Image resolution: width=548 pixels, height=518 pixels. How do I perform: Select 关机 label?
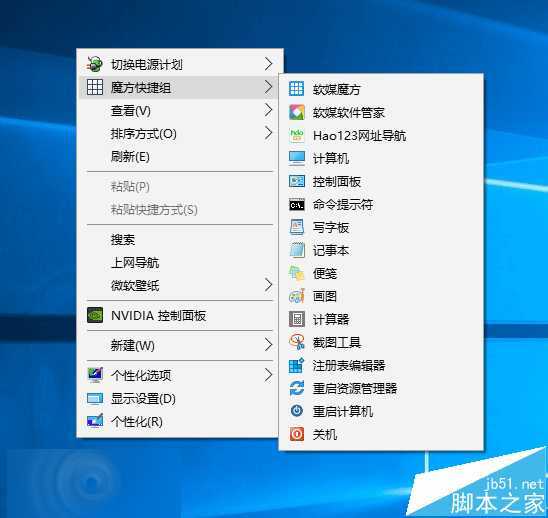tap(325, 434)
